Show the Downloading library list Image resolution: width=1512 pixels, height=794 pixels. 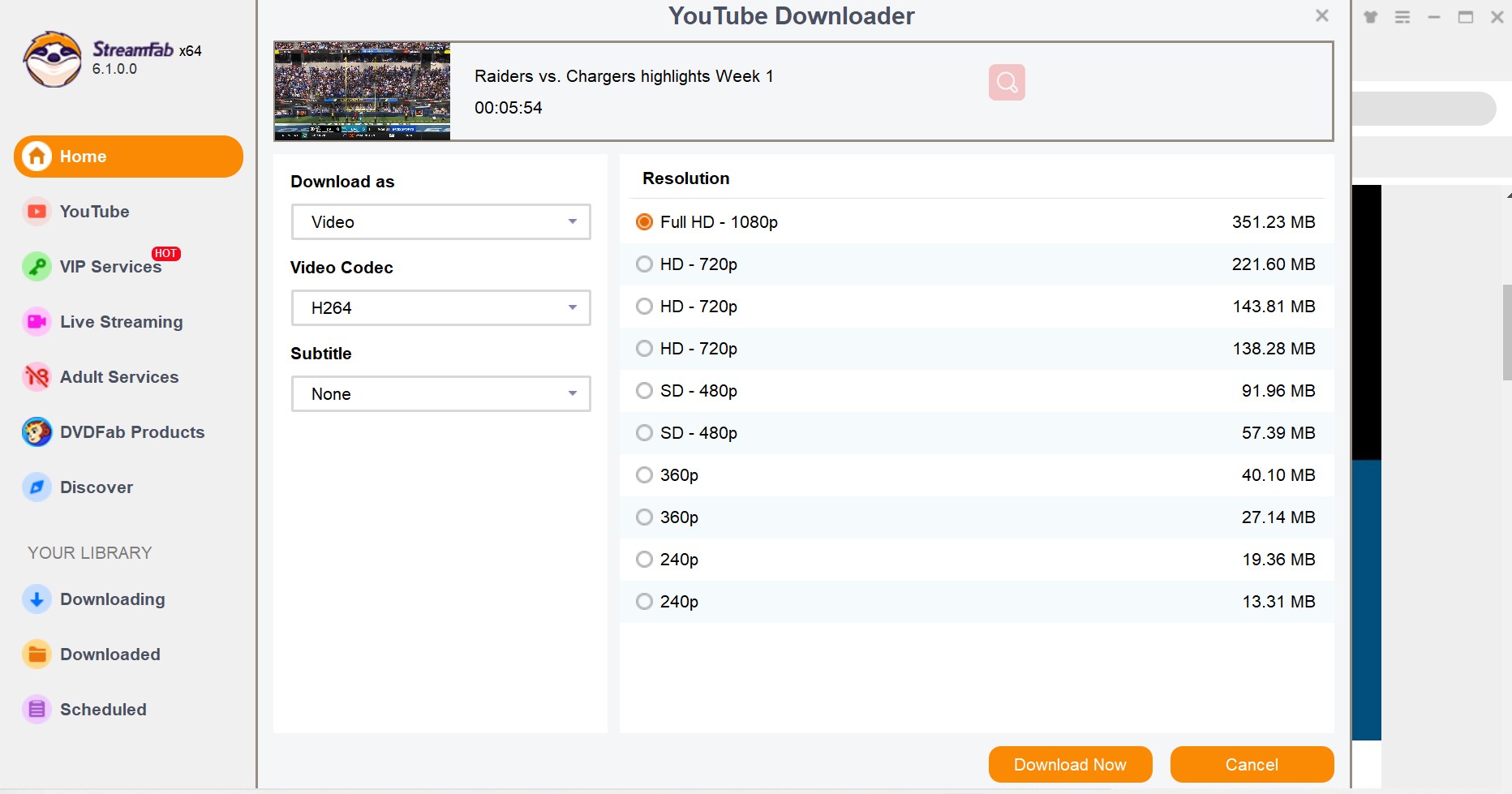[x=113, y=599]
